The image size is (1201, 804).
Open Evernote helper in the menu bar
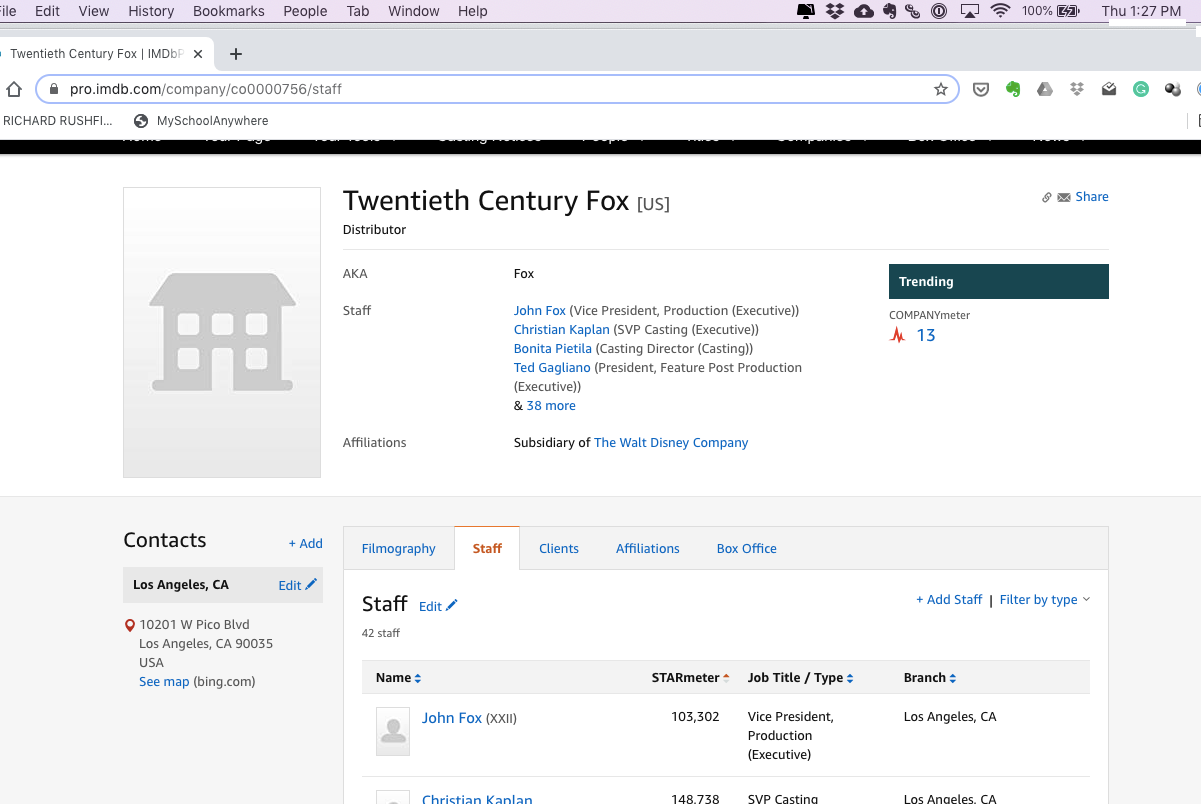click(x=889, y=11)
